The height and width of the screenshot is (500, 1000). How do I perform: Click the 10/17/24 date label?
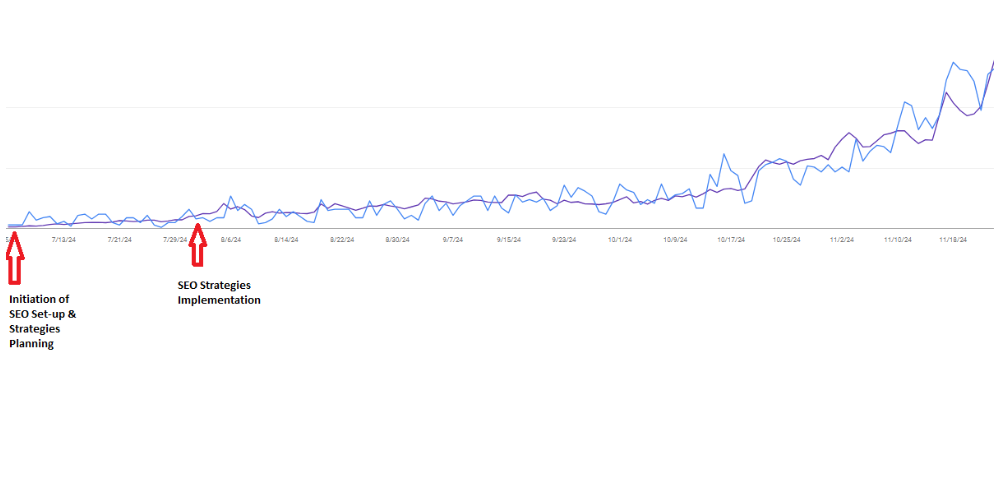click(731, 240)
